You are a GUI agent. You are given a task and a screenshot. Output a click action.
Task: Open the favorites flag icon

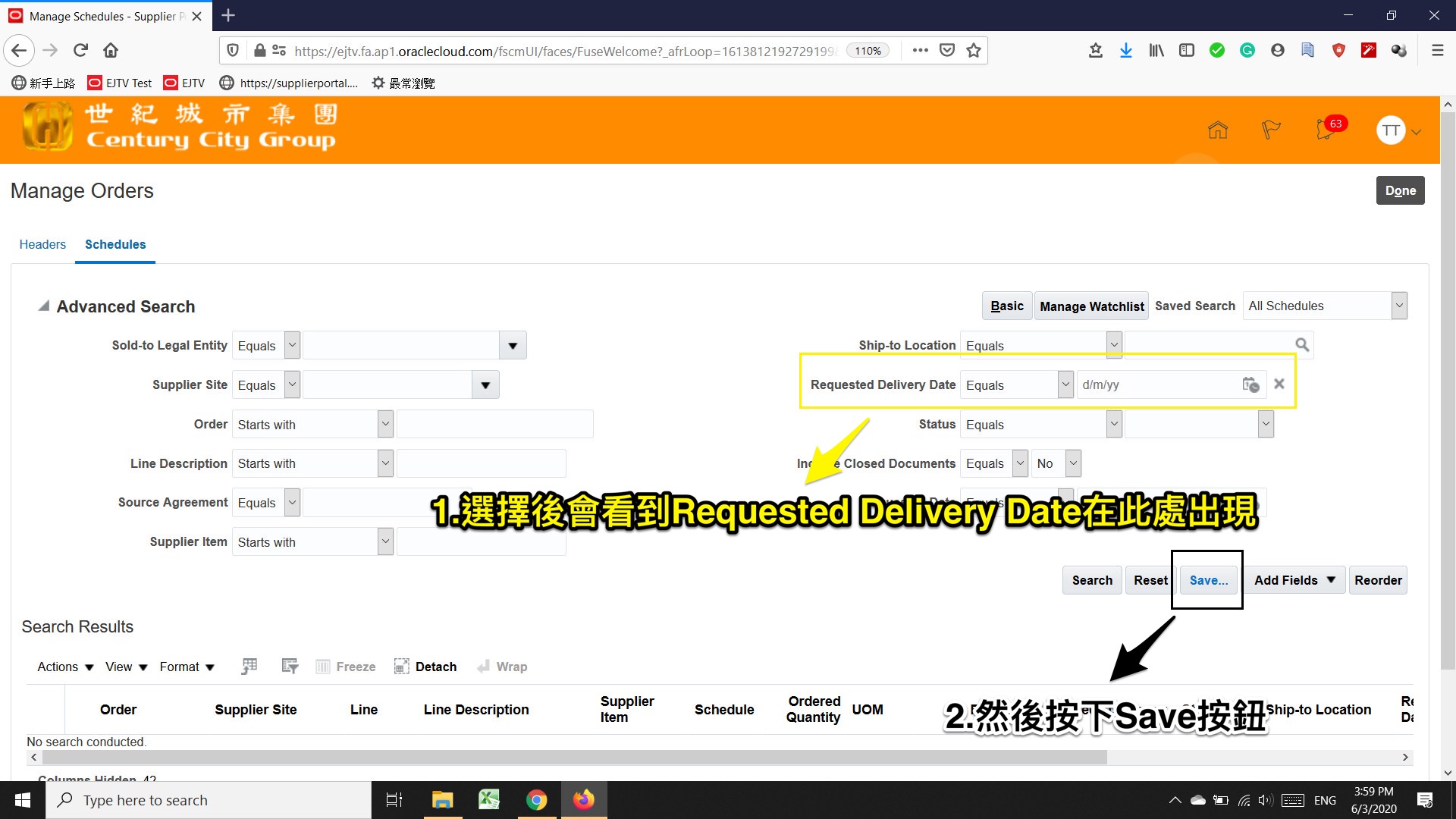coord(1271,130)
